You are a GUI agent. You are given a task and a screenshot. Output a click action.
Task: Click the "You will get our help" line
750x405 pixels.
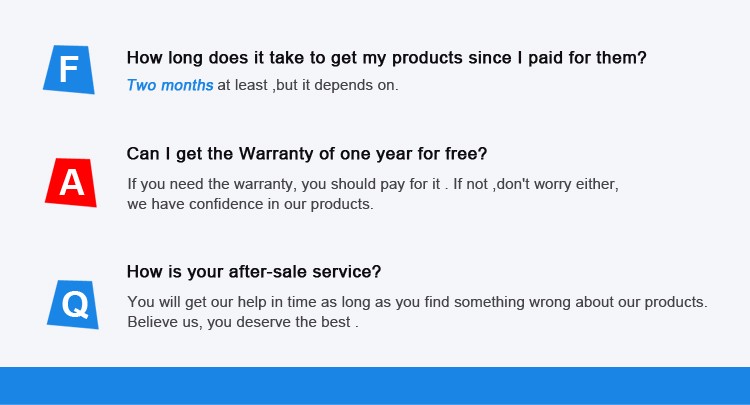(x=417, y=301)
